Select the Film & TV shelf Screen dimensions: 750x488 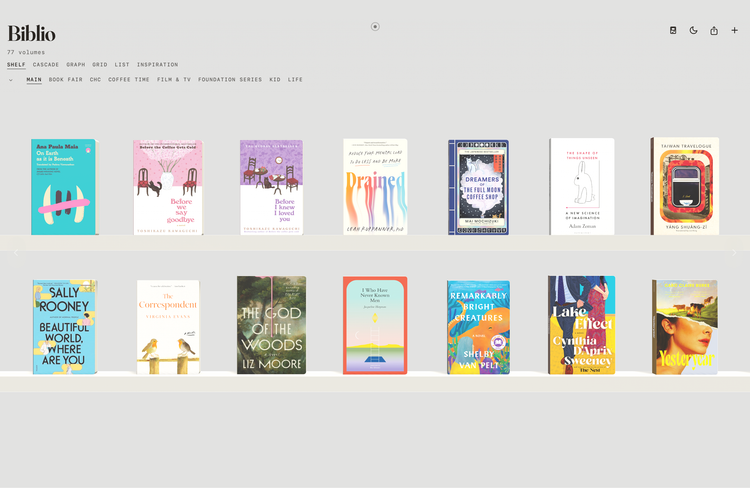[x=174, y=80]
